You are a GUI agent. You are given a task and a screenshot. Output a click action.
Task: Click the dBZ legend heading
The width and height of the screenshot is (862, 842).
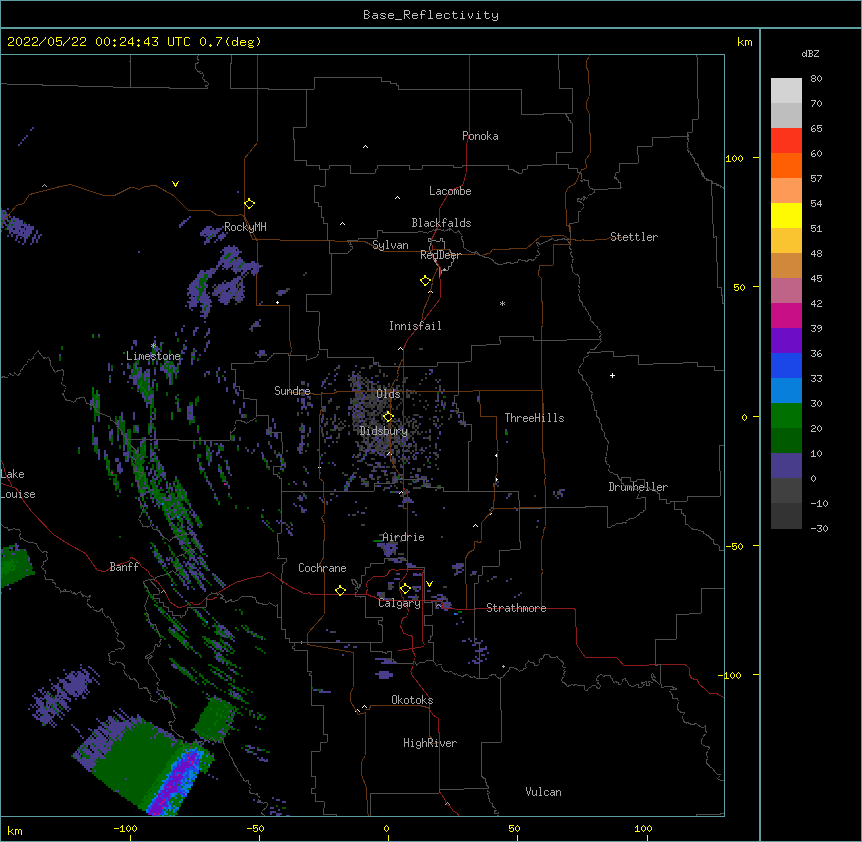click(810, 53)
